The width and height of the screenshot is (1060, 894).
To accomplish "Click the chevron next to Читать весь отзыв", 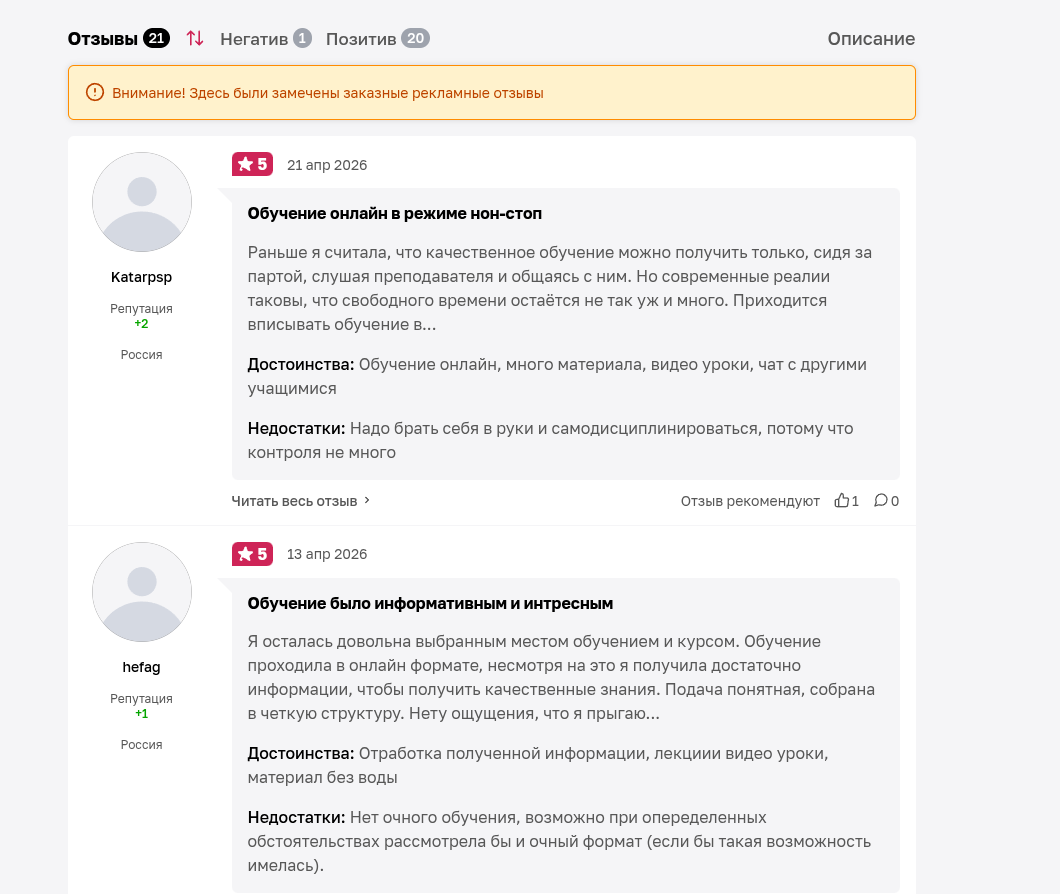I will pyautogui.click(x=367, y=500).
